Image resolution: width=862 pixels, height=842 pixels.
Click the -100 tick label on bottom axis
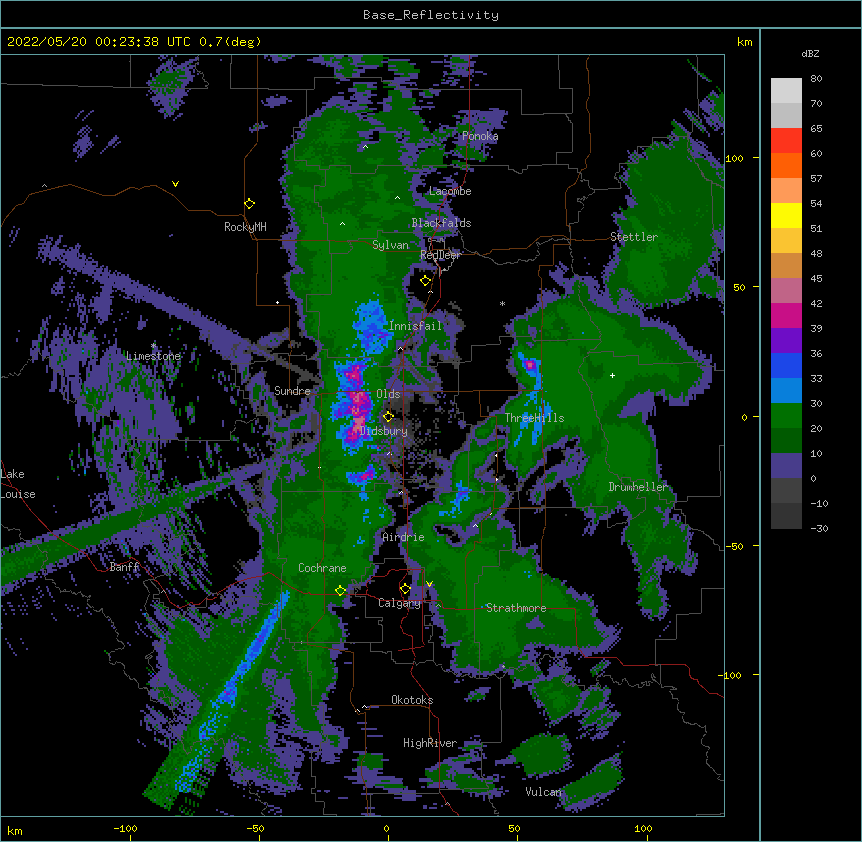[125, 828]
